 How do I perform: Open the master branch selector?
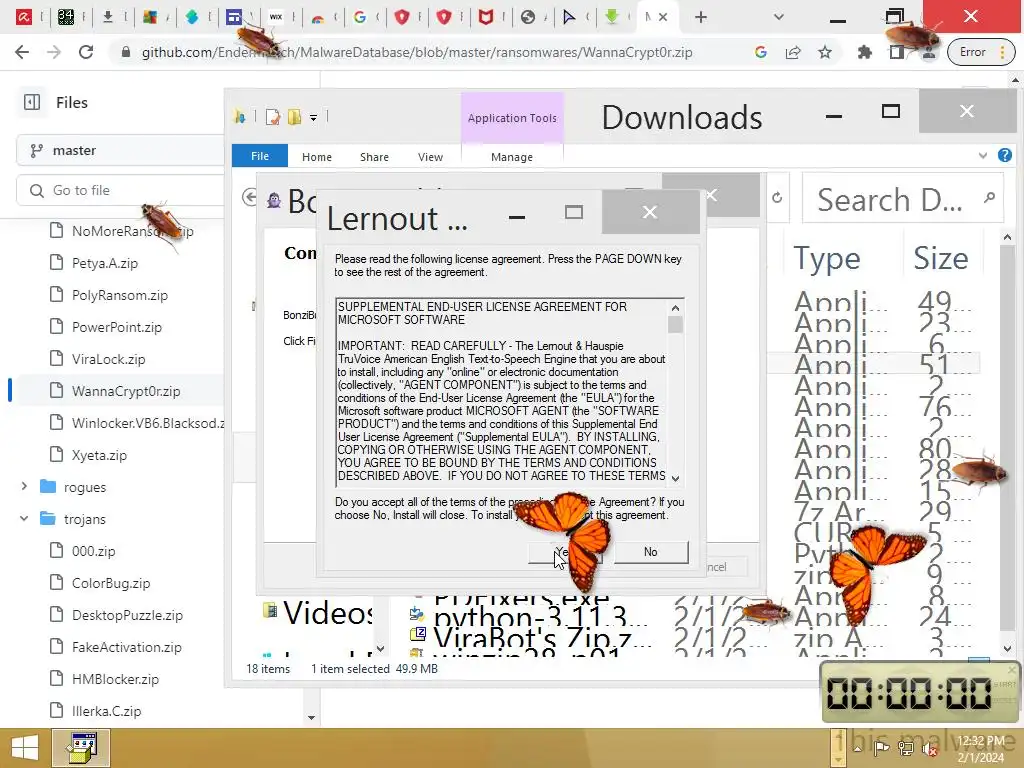point(121,150)
